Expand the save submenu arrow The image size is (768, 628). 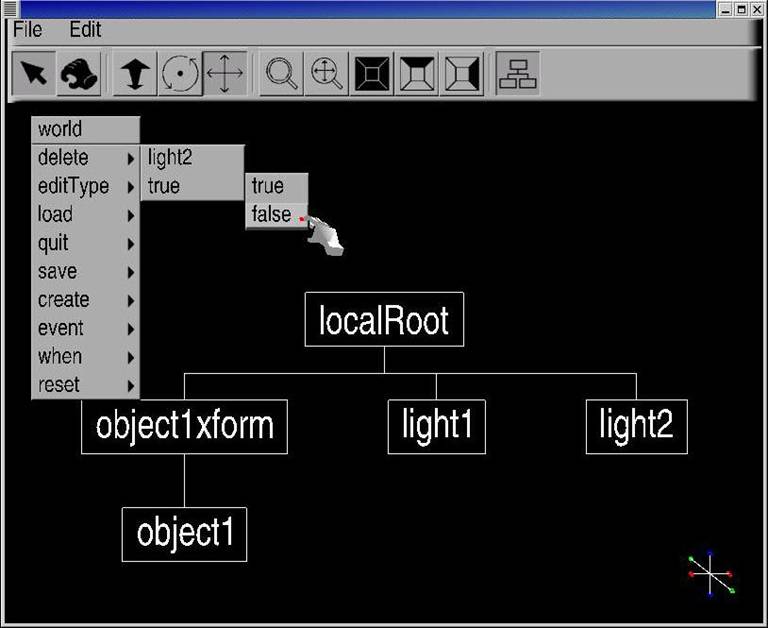tap(131, 272)
